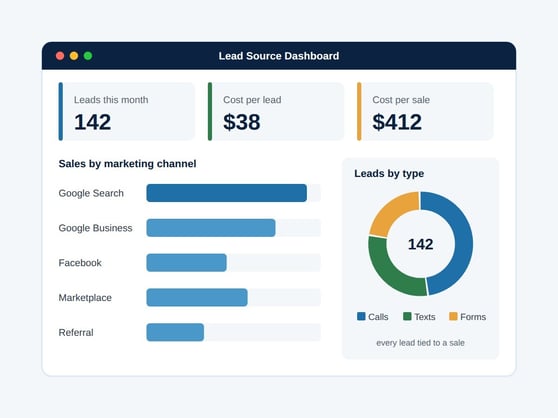Click the "Leads this month" label
558x418 pixels.
pyautogui.click(x=111, y=100)
